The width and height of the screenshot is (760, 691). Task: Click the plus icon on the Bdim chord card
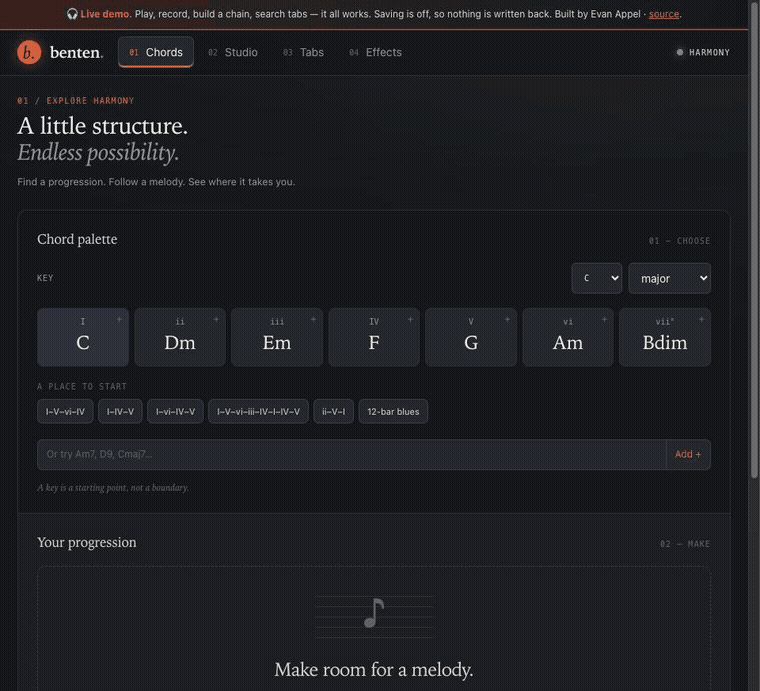(701, 319)
